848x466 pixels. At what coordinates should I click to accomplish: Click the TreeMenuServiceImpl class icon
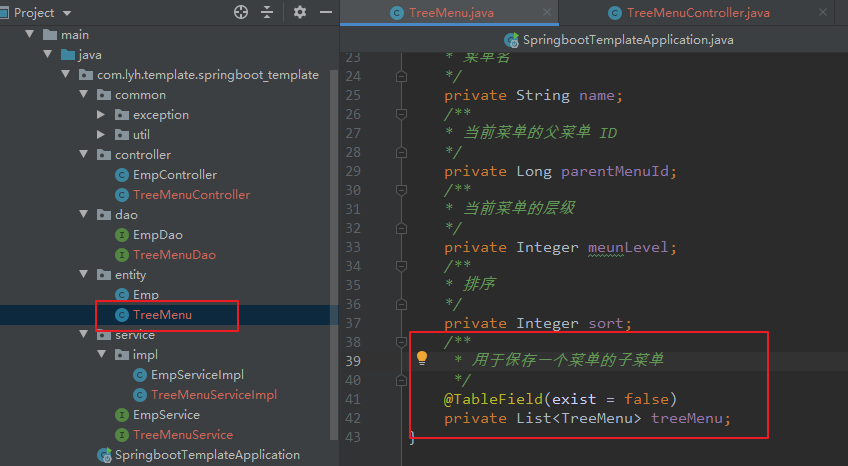[x=140, y=395]
